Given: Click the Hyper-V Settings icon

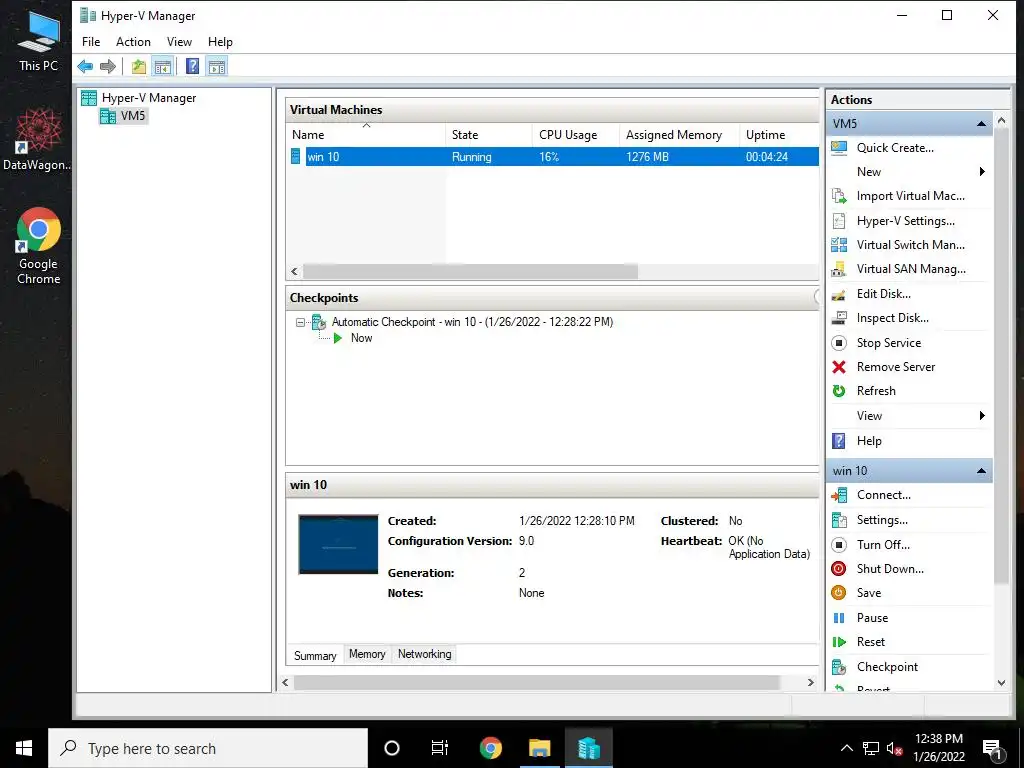Looking at the screenshot, I should click(x=839, y=221).
